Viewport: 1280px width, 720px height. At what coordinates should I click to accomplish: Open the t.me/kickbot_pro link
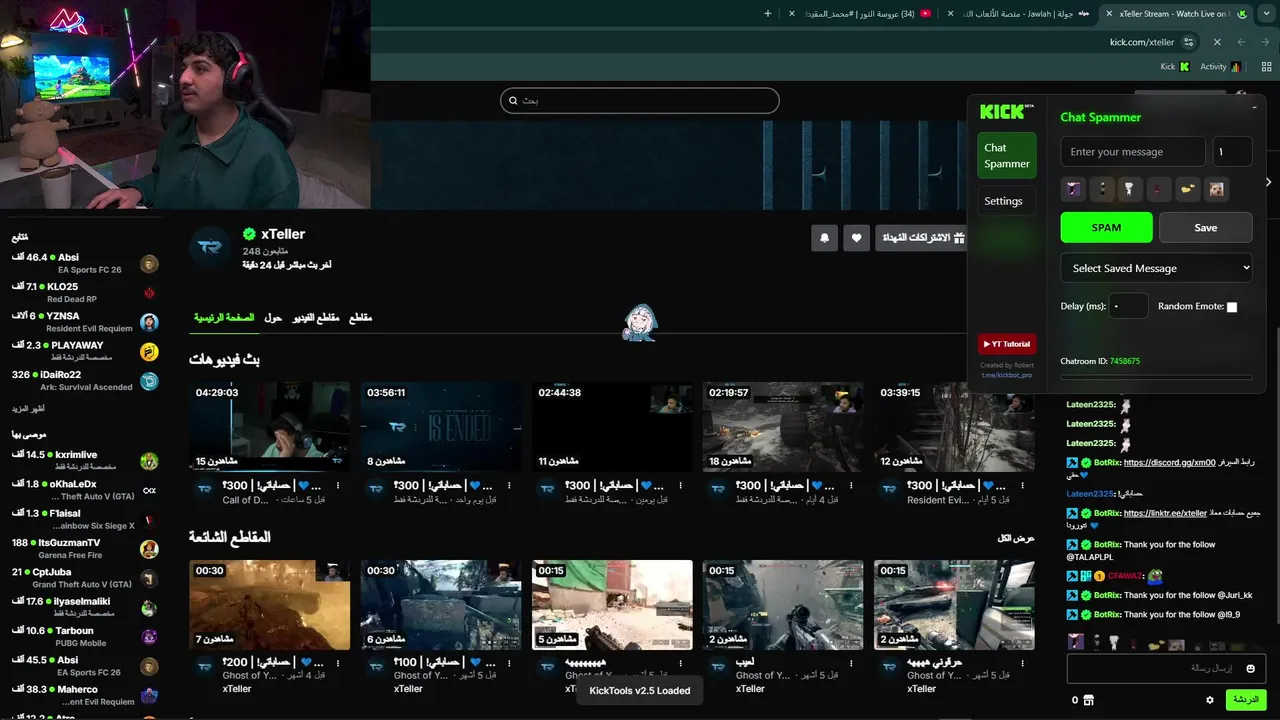1007,376
